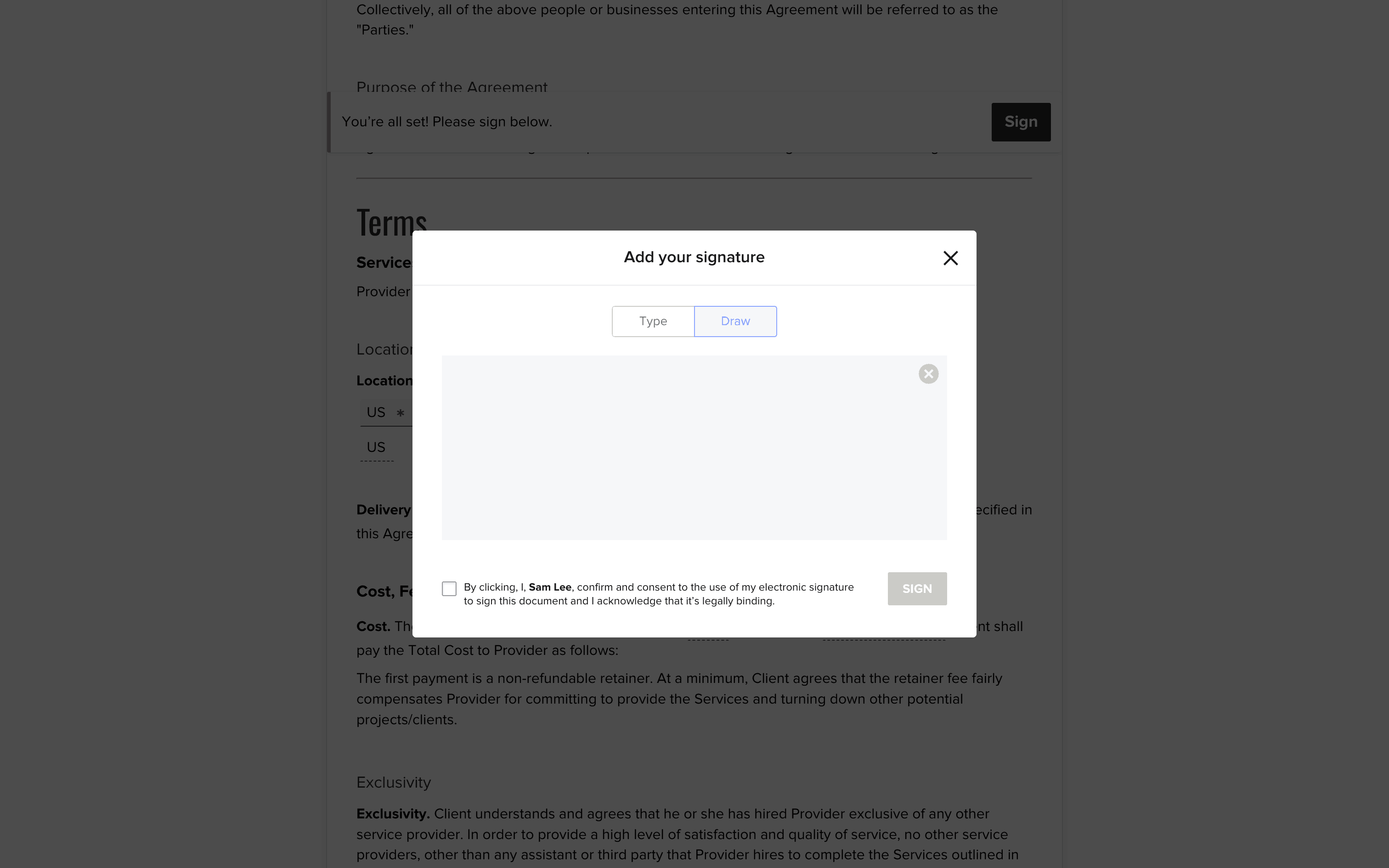Viewport: 1389px width, 868px height.
Task: Click the short dashed blank under Cost
Action: 708,638
